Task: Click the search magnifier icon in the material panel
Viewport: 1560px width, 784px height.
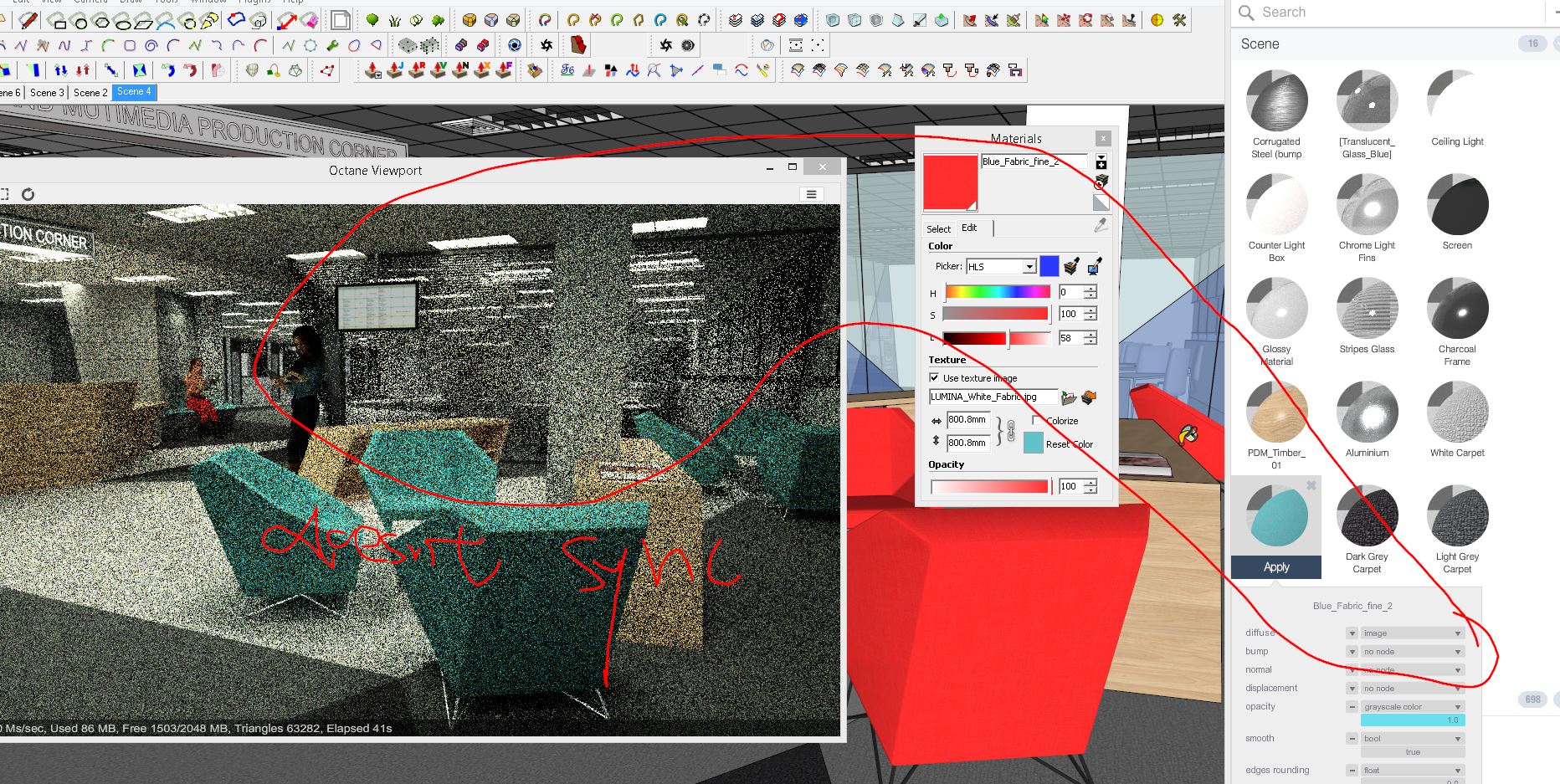Action: [1246, 13]
